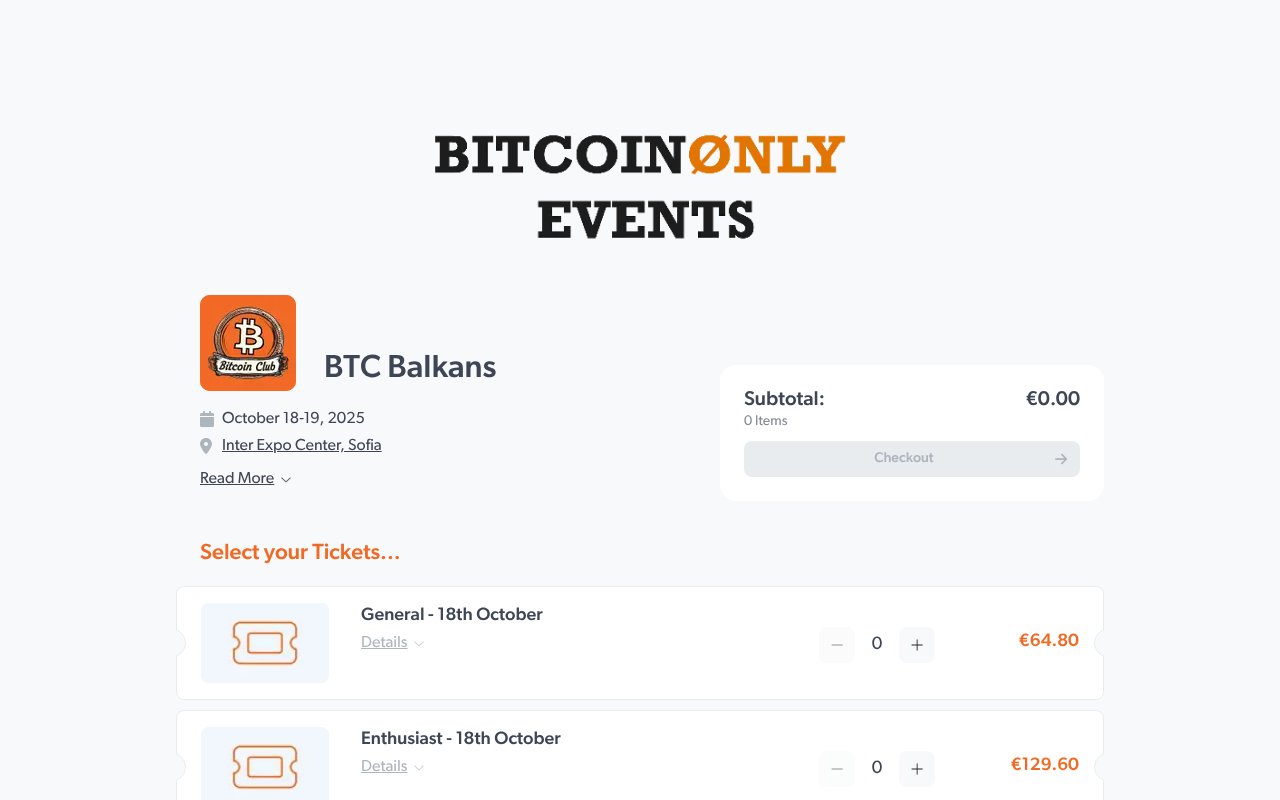Click the Read More link

[x=236, y=478]
